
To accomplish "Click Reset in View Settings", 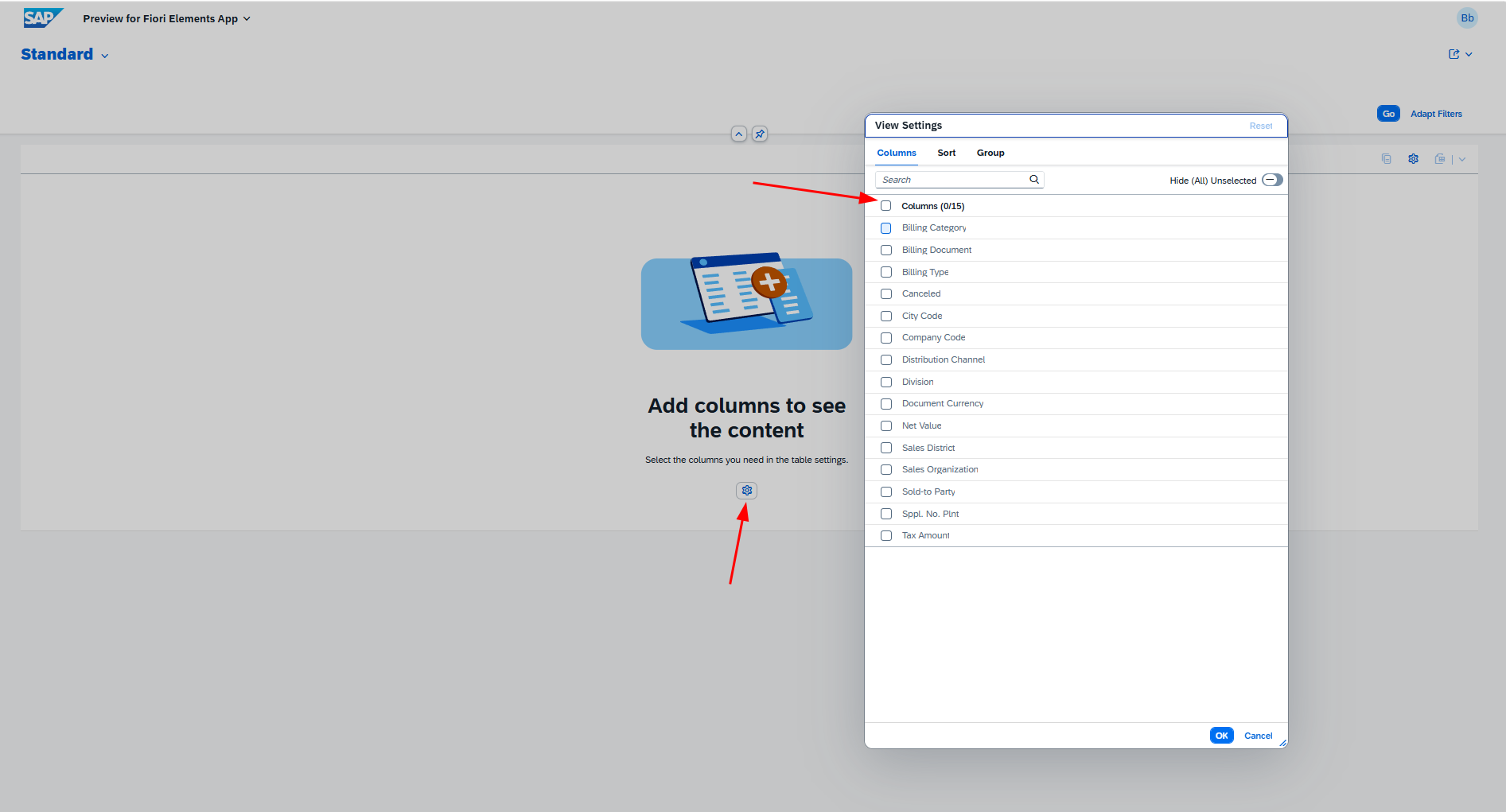I will pyautogui.click(x=1260, y=126).
